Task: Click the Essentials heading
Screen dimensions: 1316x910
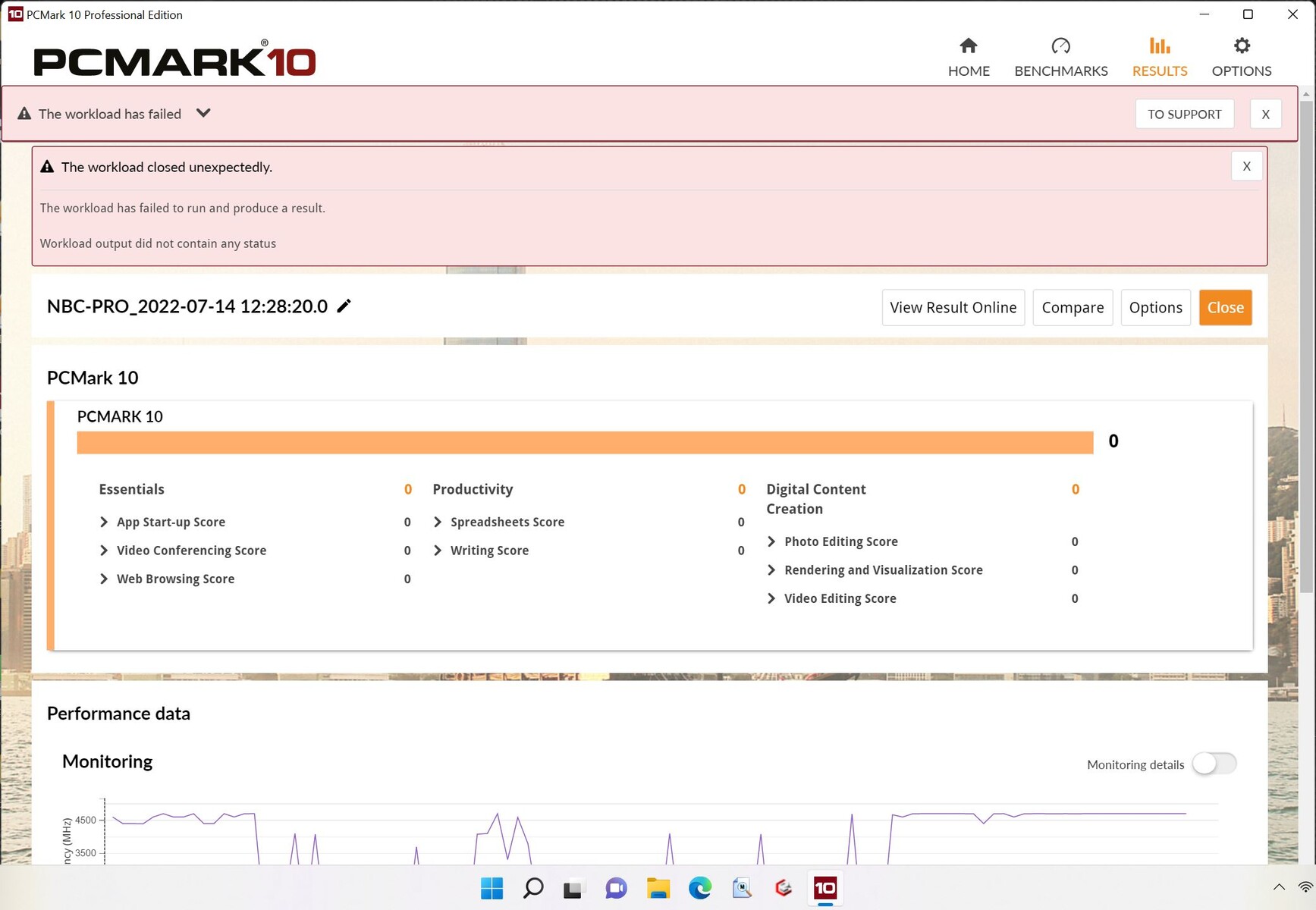Action: click(131, 489)
